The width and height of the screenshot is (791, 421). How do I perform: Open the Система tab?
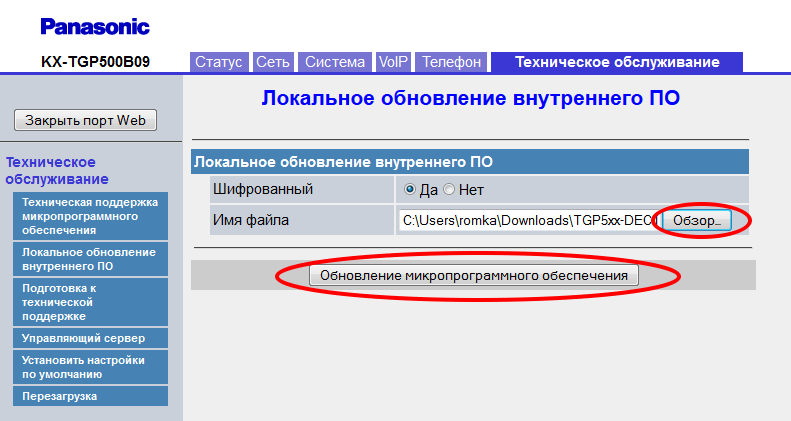[335, 62]
